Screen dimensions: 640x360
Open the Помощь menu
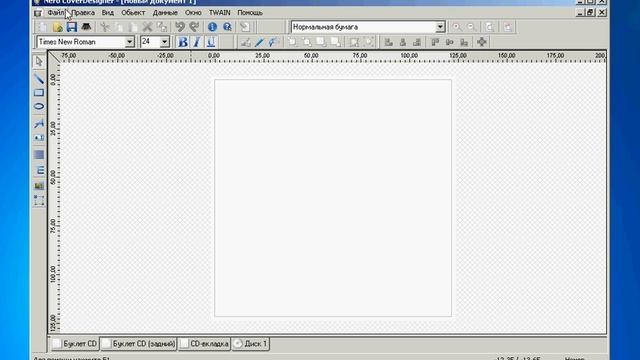250,13
